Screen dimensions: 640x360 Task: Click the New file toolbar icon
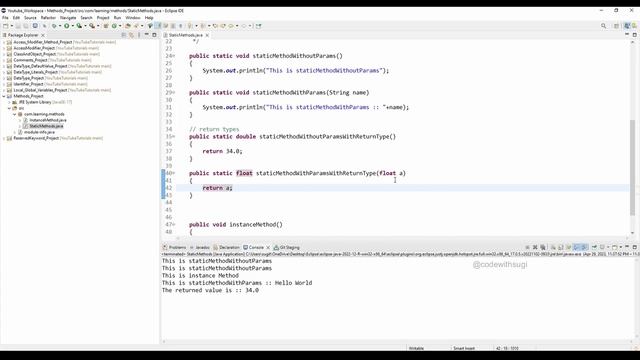coord(5,26)
